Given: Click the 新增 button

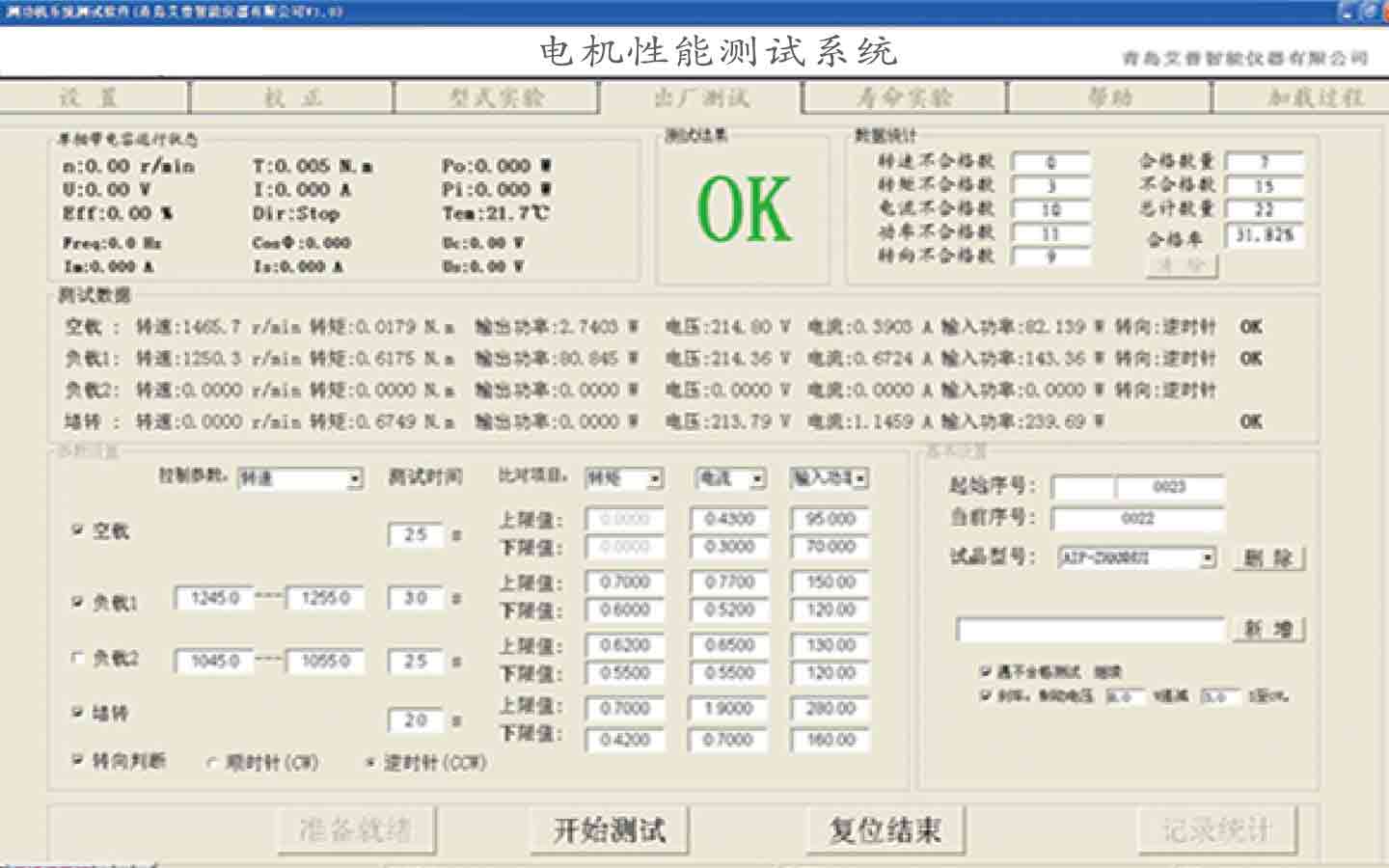Looking at the screenshot, I should pyautogui.click(x=1270, y=629).
